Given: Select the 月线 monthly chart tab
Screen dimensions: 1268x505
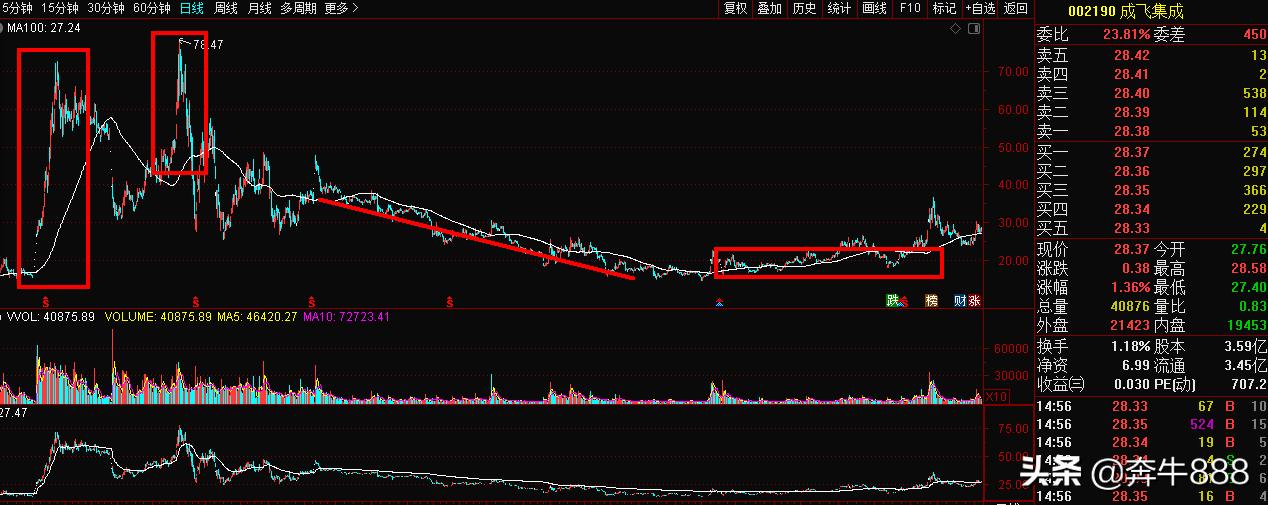Looking at the screenshot, I should (259, 8).
